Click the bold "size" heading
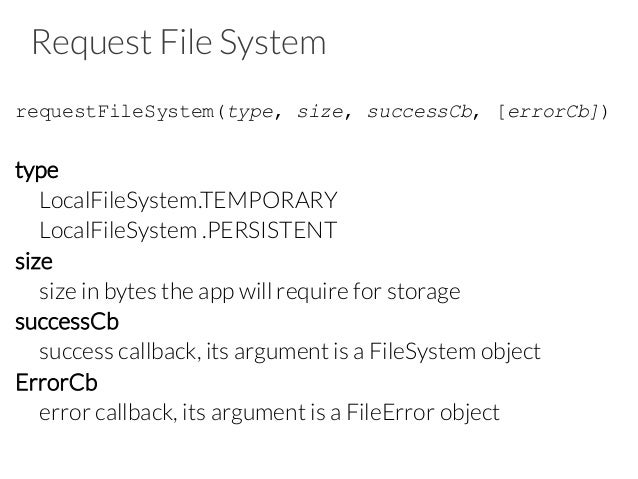638x479 pixels. pos(34,262)
